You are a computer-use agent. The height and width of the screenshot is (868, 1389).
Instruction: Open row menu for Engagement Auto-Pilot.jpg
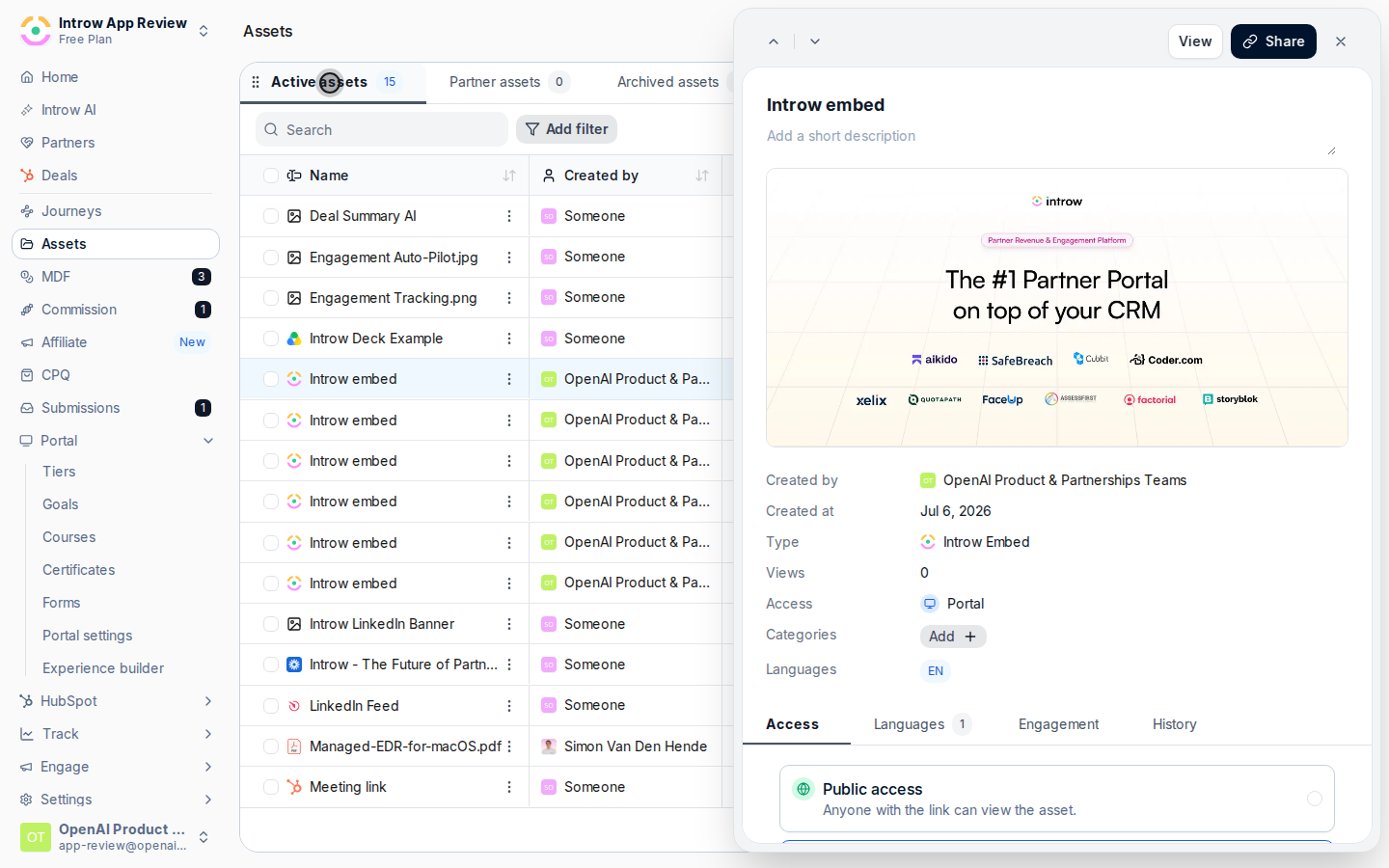tap(509, 258)
